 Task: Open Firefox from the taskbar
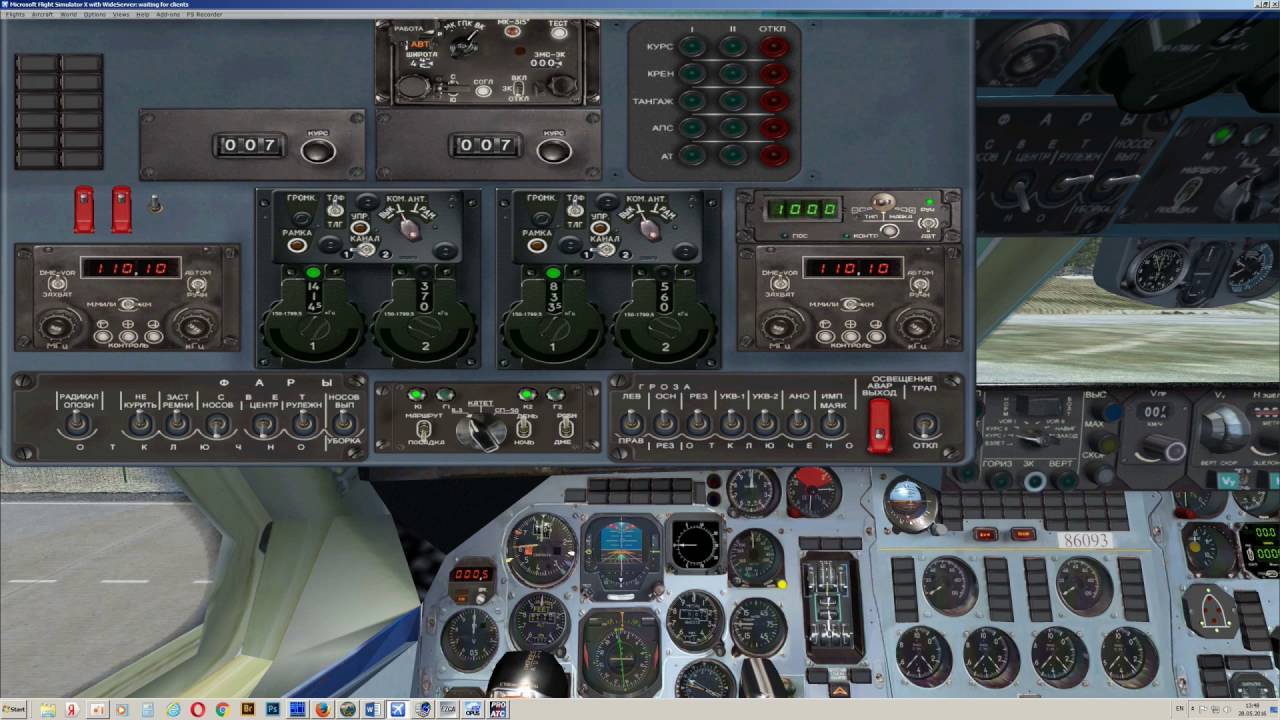click(322, 709)
